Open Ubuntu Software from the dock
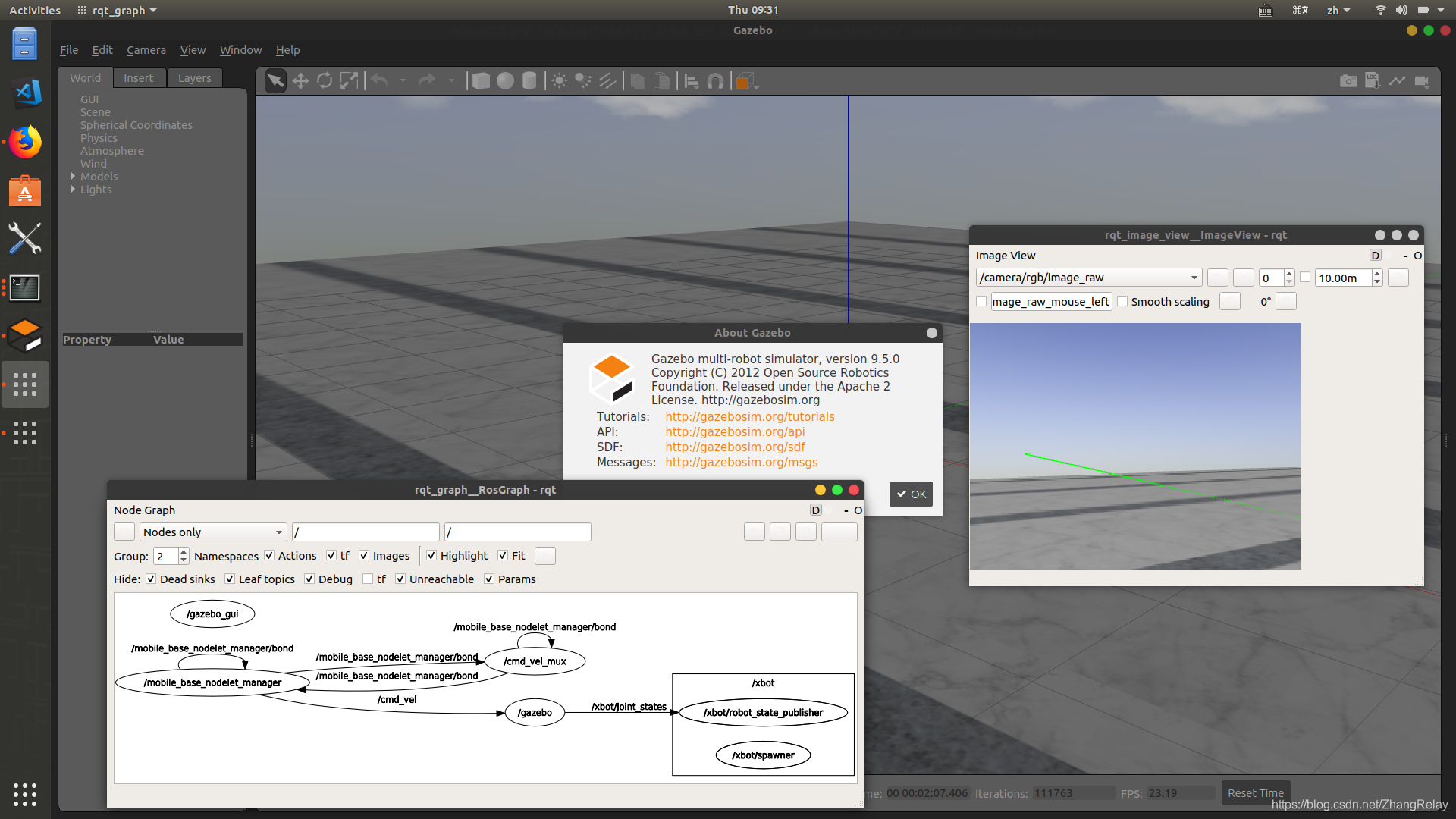1456x819 pixels. point(25,190)
